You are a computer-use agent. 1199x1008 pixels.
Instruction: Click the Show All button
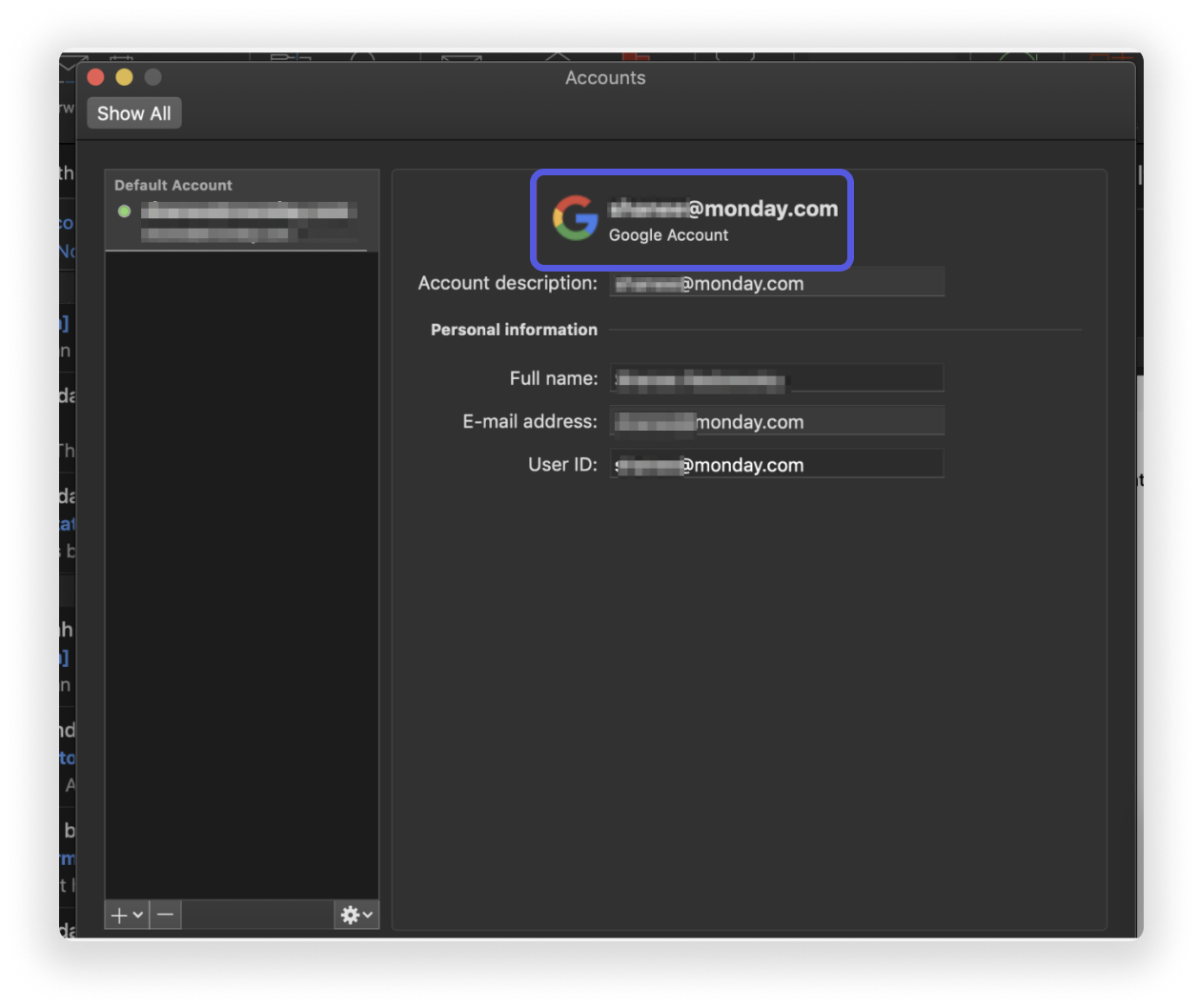(133, 112)
